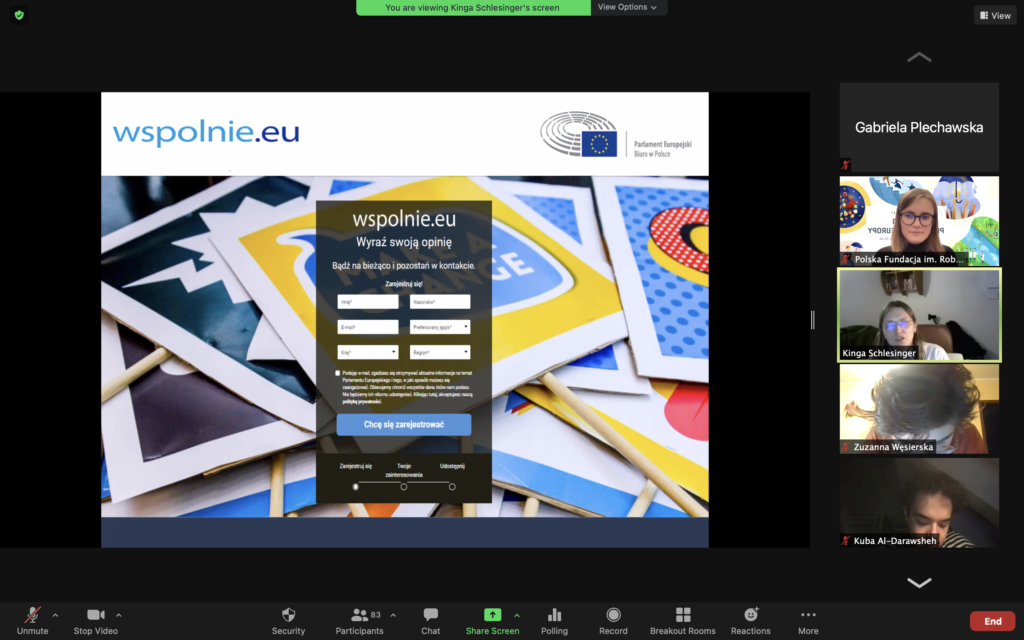
Task: Open the 'Preferowany język' dropdown
Action: 438,327
